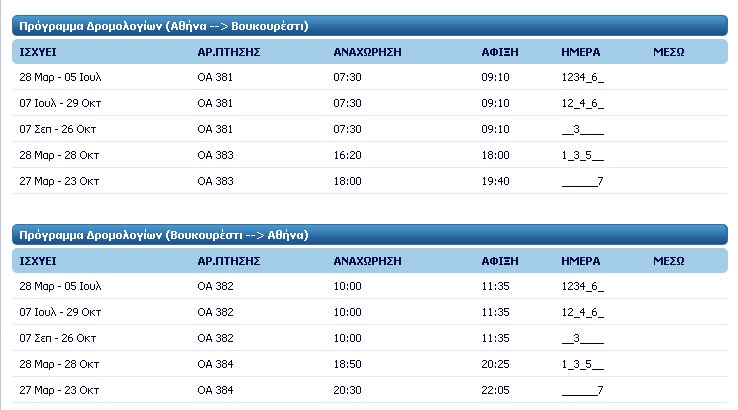Select OA 383 flight departing at 18:00

pyautogui.click(x=215, y=181)
